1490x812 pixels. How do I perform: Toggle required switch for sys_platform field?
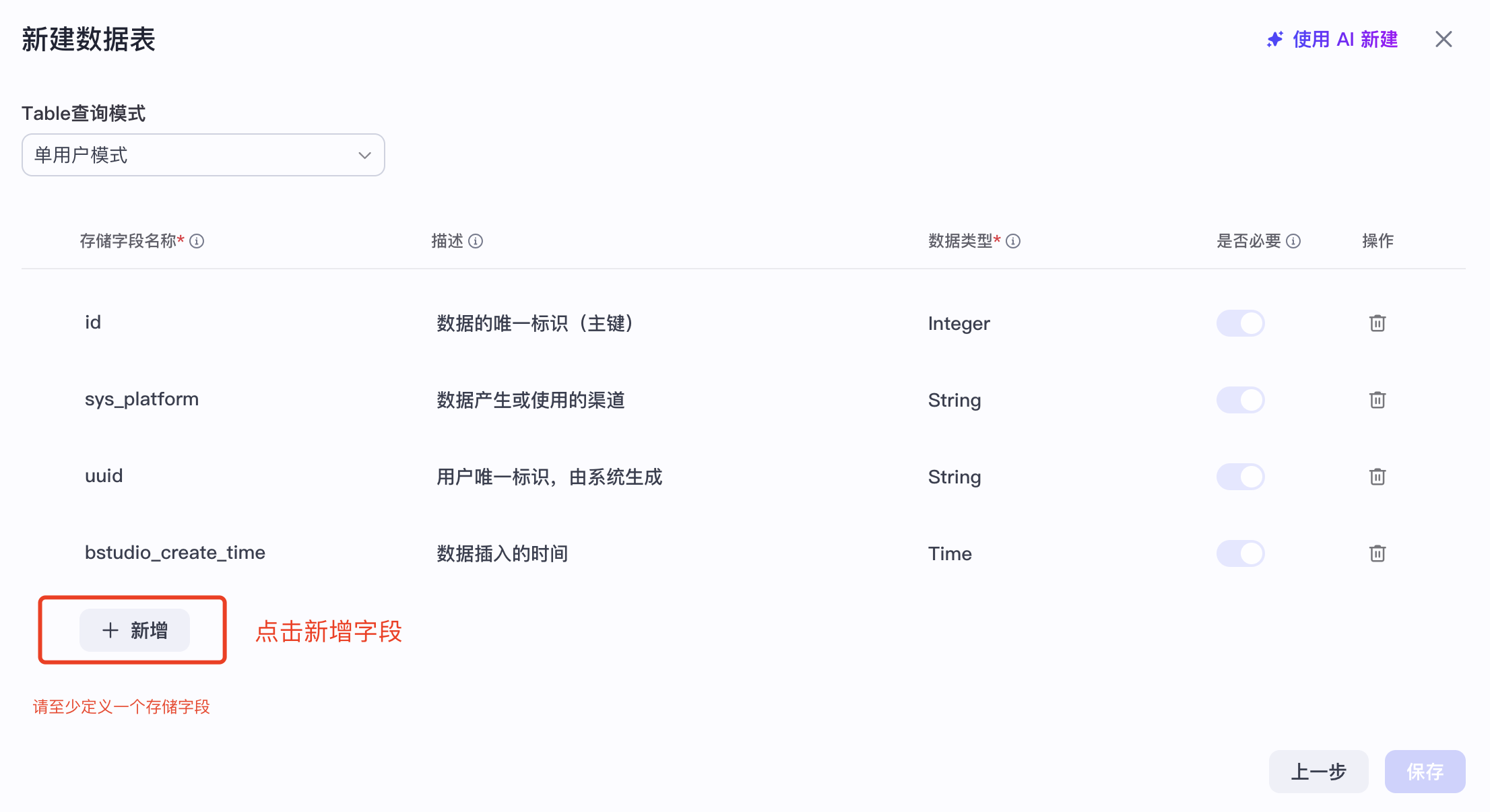[1240, 400]
